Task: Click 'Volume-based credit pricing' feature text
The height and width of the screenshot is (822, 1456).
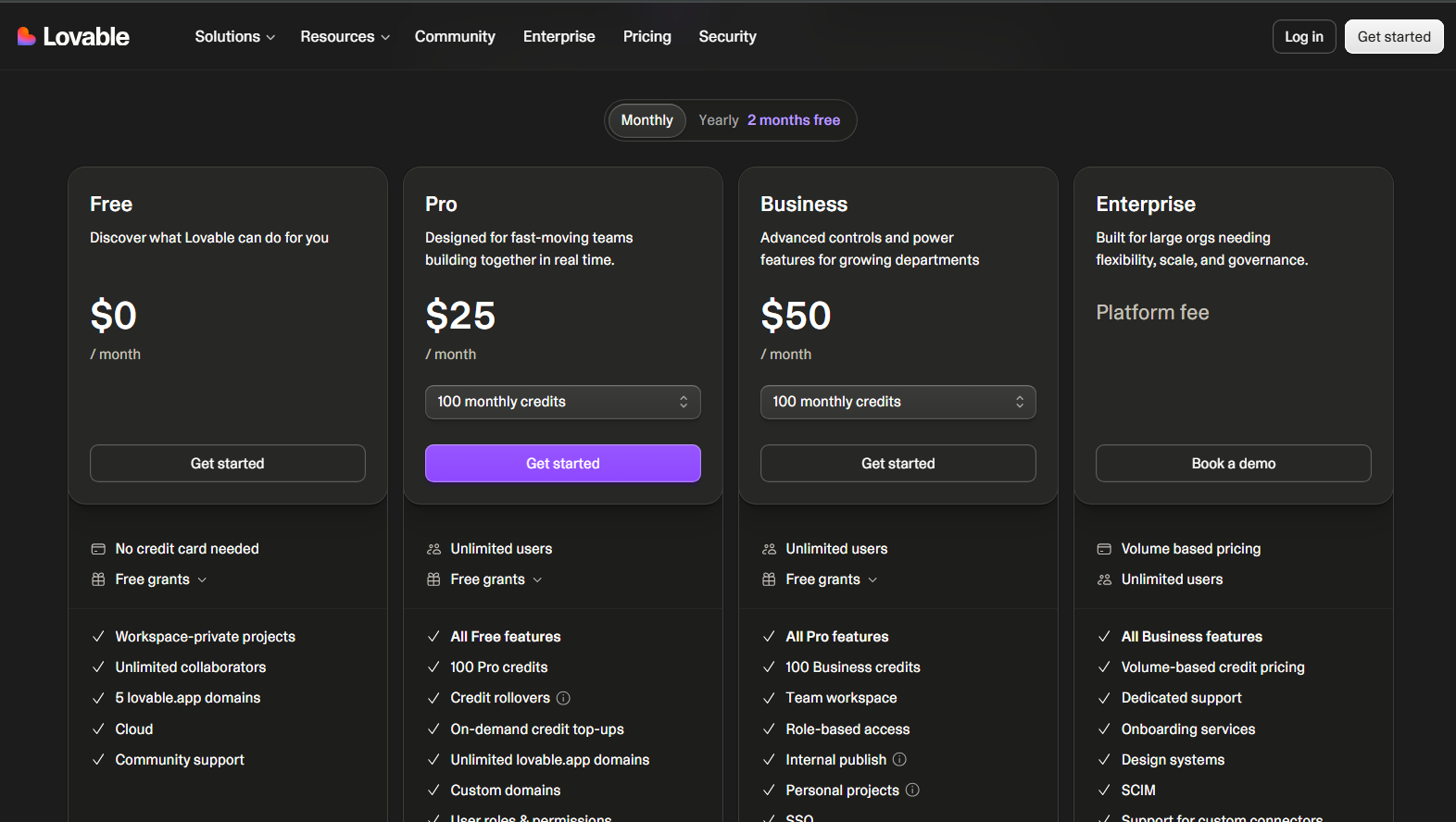Action: coord(1212,666)
